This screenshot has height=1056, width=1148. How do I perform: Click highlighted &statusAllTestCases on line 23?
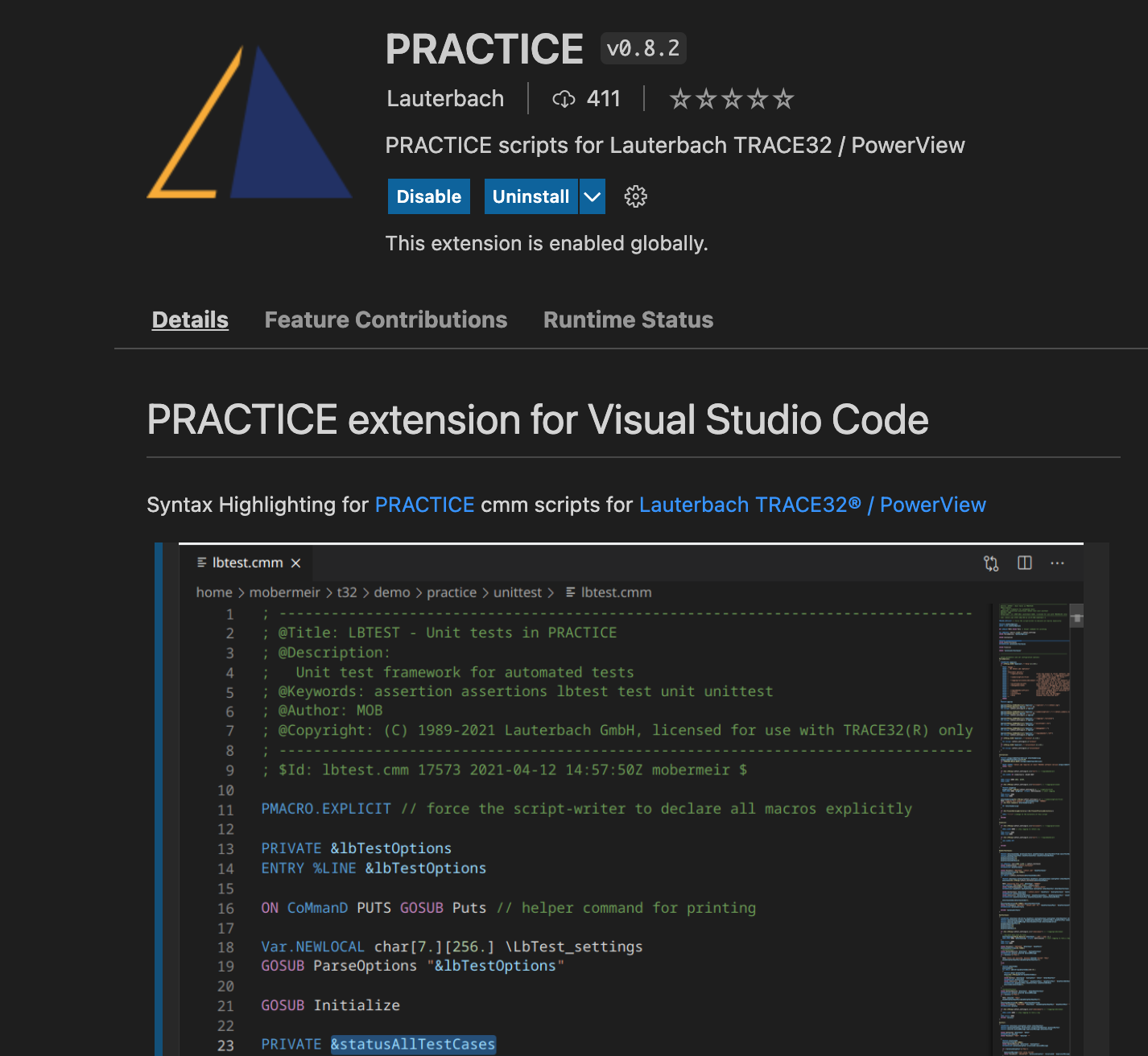pos(413,1045)
